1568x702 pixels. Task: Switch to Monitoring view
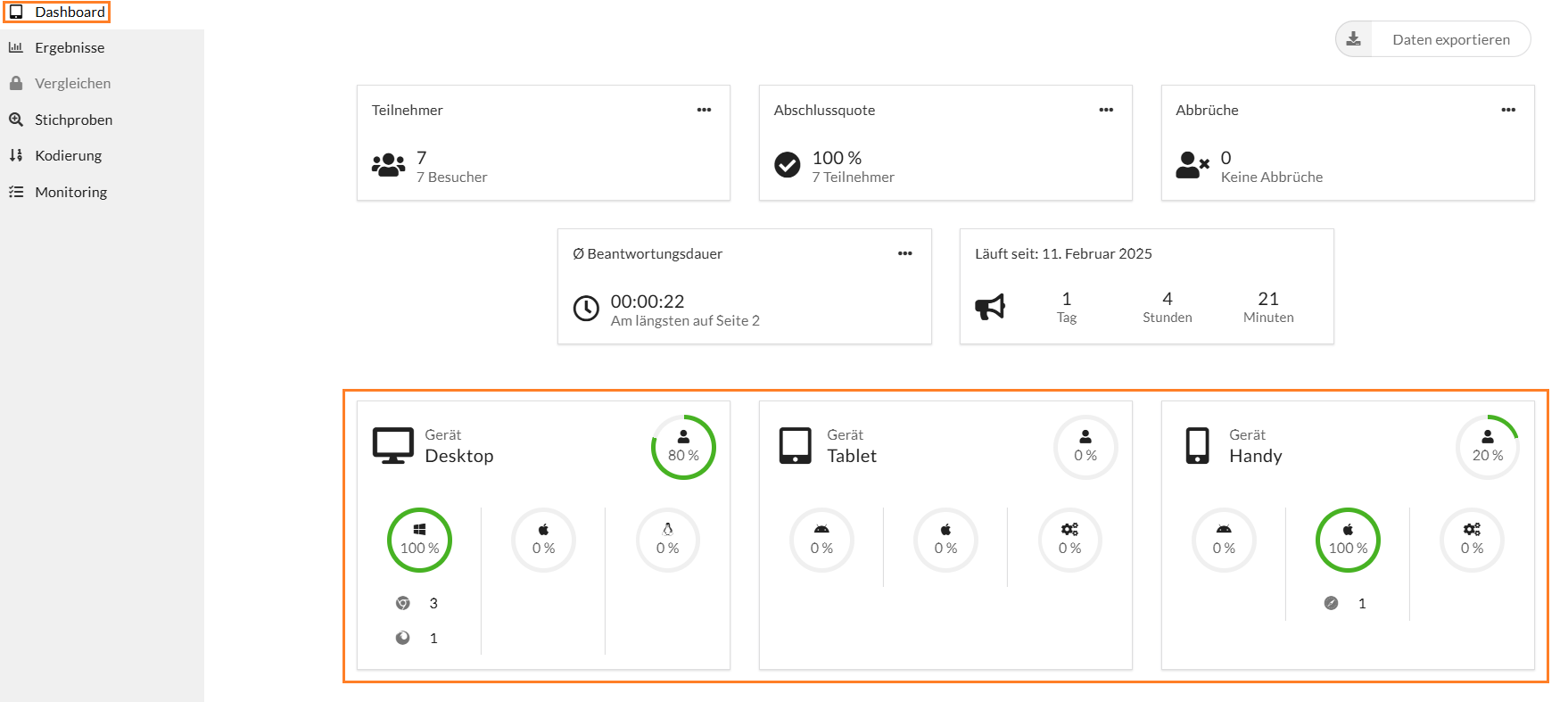[x=70, y=193]
